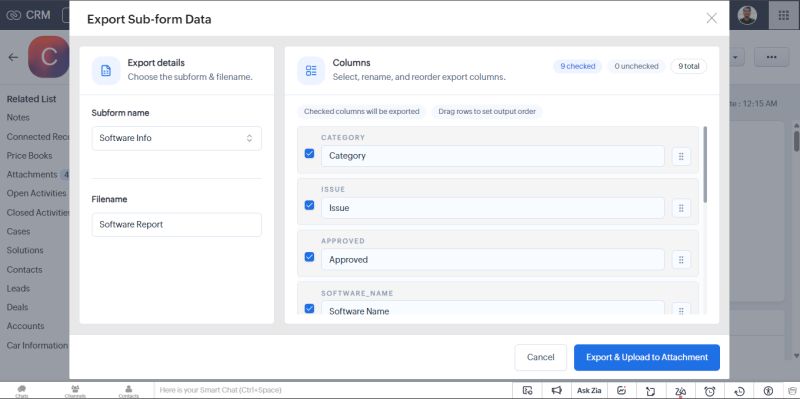Click the Zia notifications icon beside Ask Zia
Image resolution: width=800 pixels, height=399 pixels.
(x=621, y=390)
